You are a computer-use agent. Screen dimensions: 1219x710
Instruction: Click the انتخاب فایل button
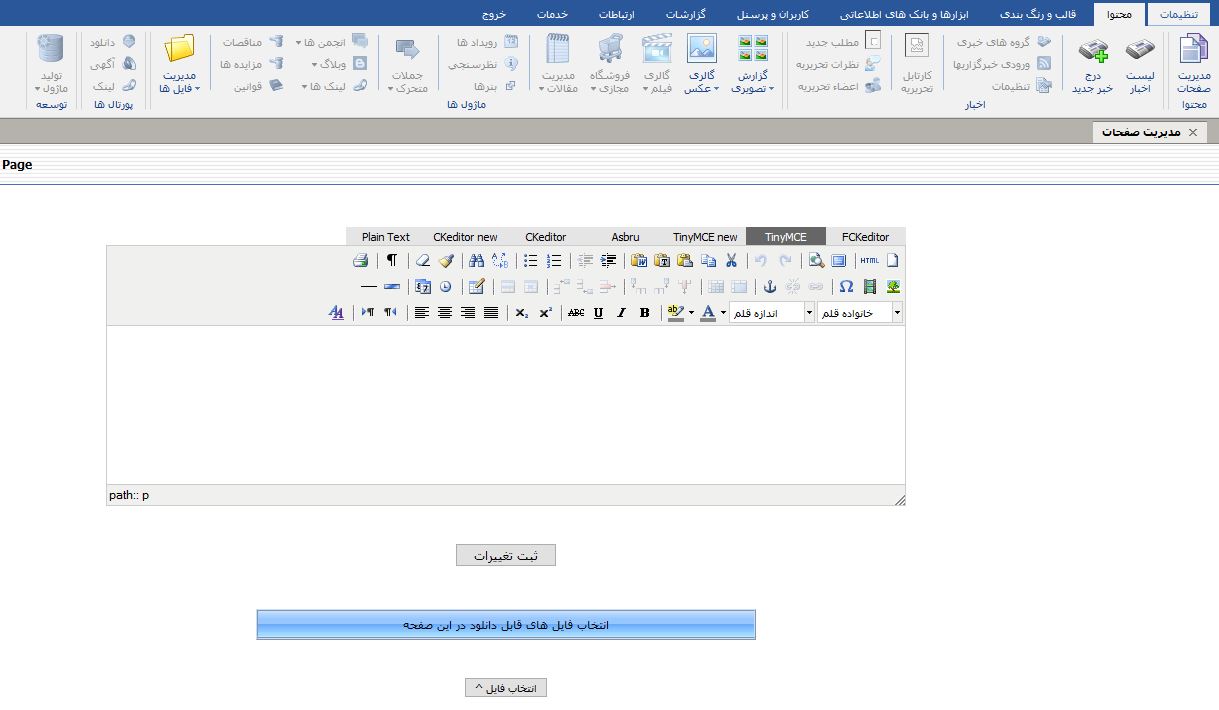click(506, 688)
